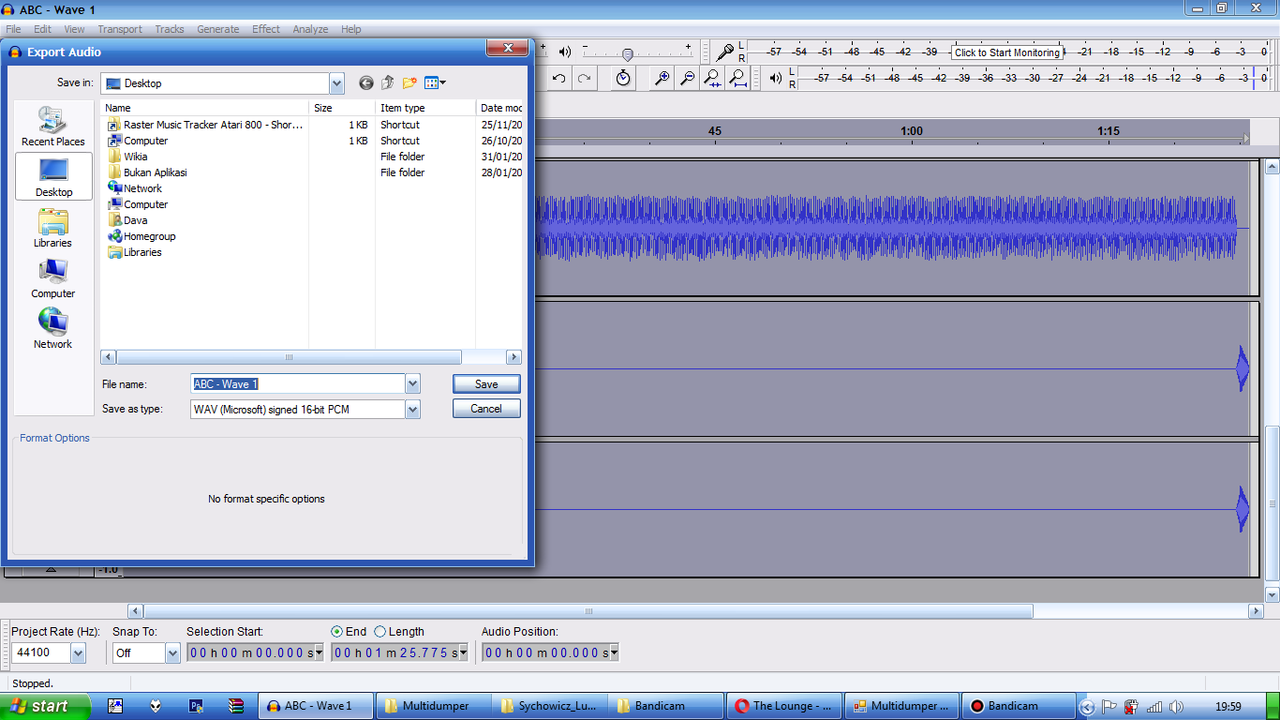Open the File menu
Viewport: 1280px width, 720px height.
(x=13, y=29)
